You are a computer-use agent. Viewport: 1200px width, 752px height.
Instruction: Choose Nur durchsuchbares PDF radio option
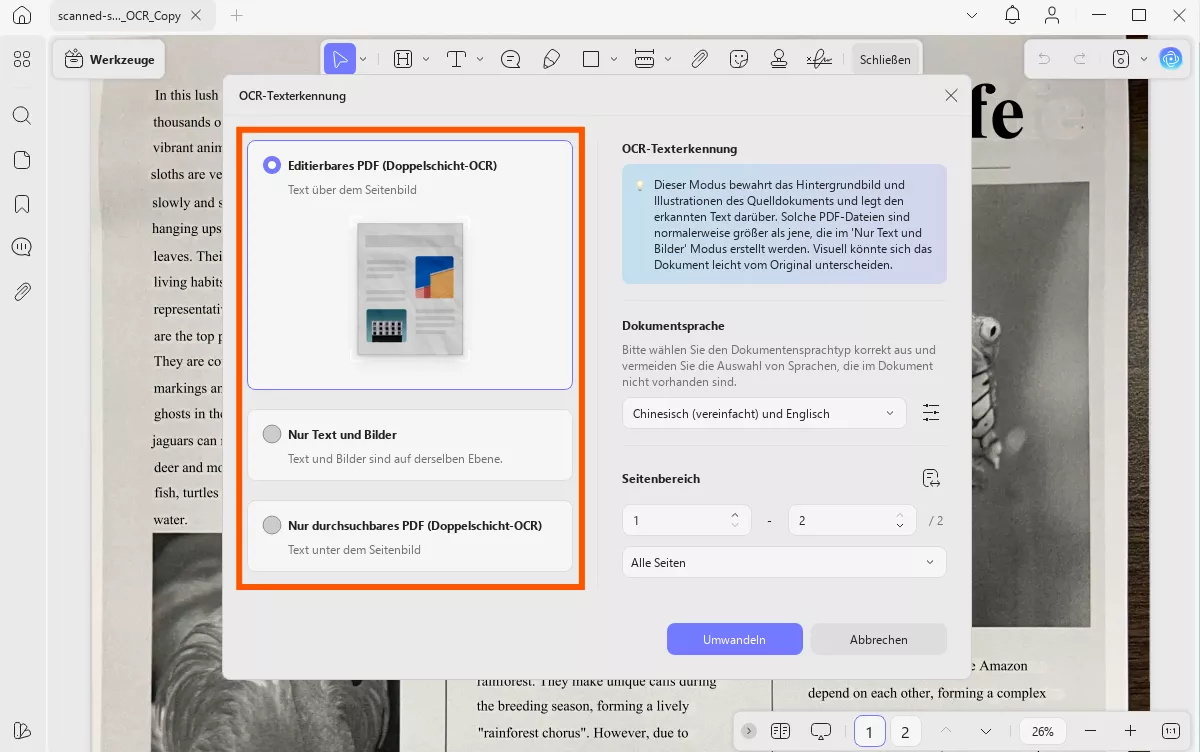point(272,525)
